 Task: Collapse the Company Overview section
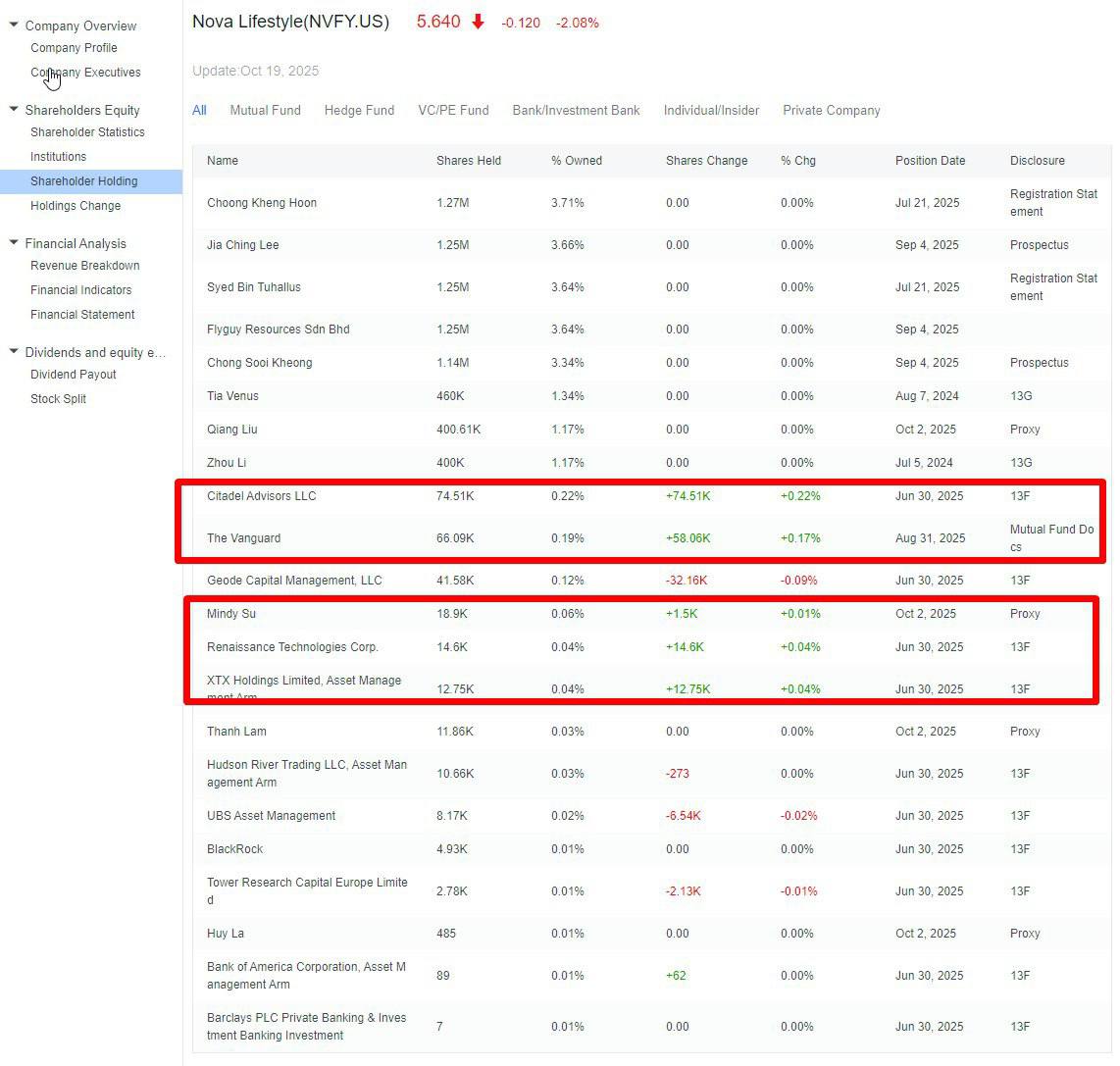pos(13,25)
